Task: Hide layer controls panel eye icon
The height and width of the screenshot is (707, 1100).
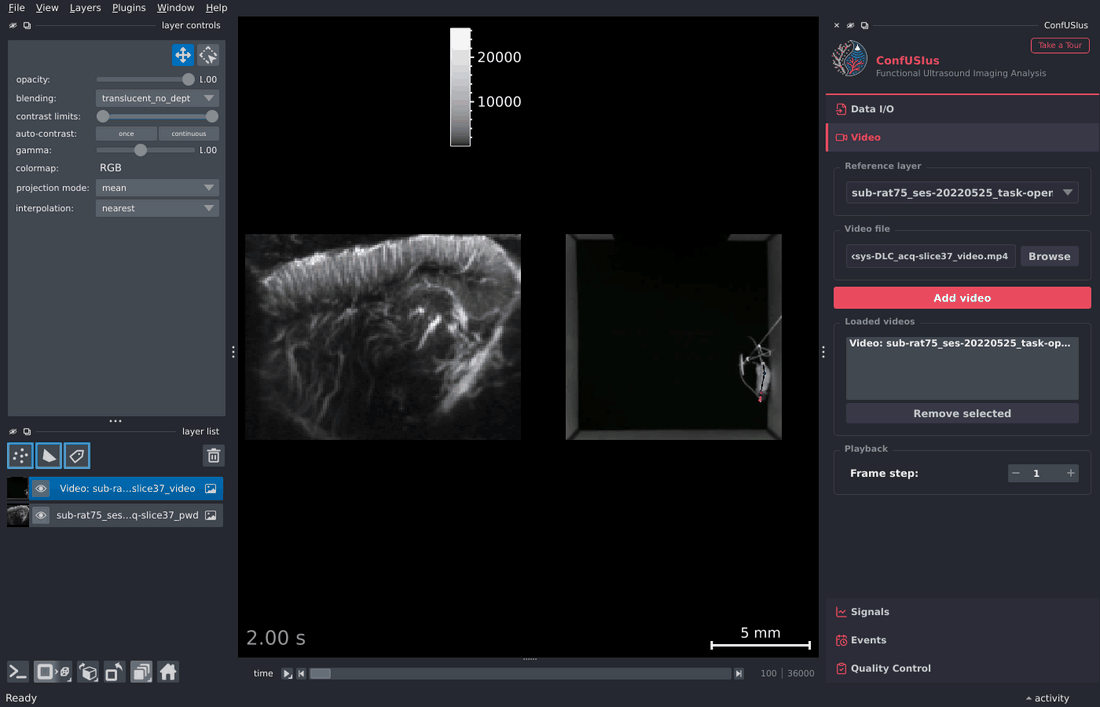Action: [13, 25]
